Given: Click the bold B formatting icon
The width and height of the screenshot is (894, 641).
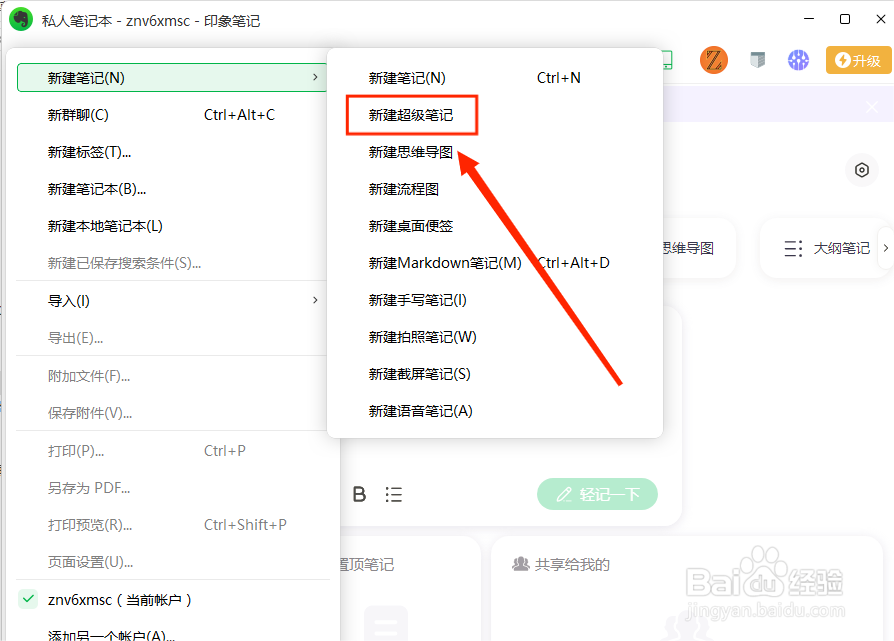Looking at the screenshot, I should (x=359, y=494).
